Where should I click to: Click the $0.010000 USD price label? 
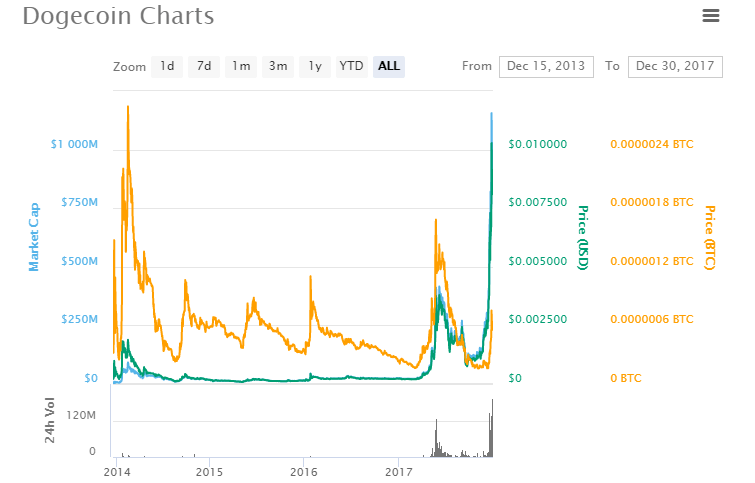(x=538, y=144)
